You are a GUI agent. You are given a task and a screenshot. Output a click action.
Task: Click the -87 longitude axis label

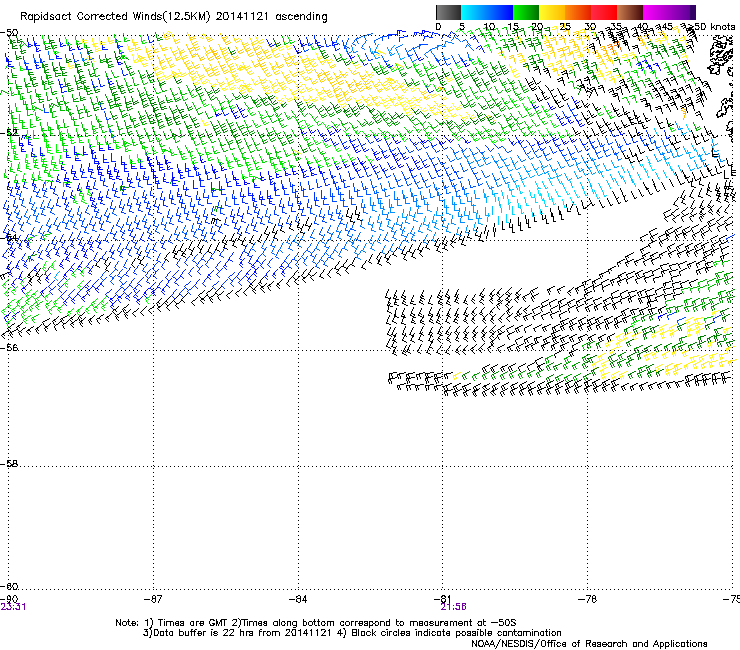point(153,599)
